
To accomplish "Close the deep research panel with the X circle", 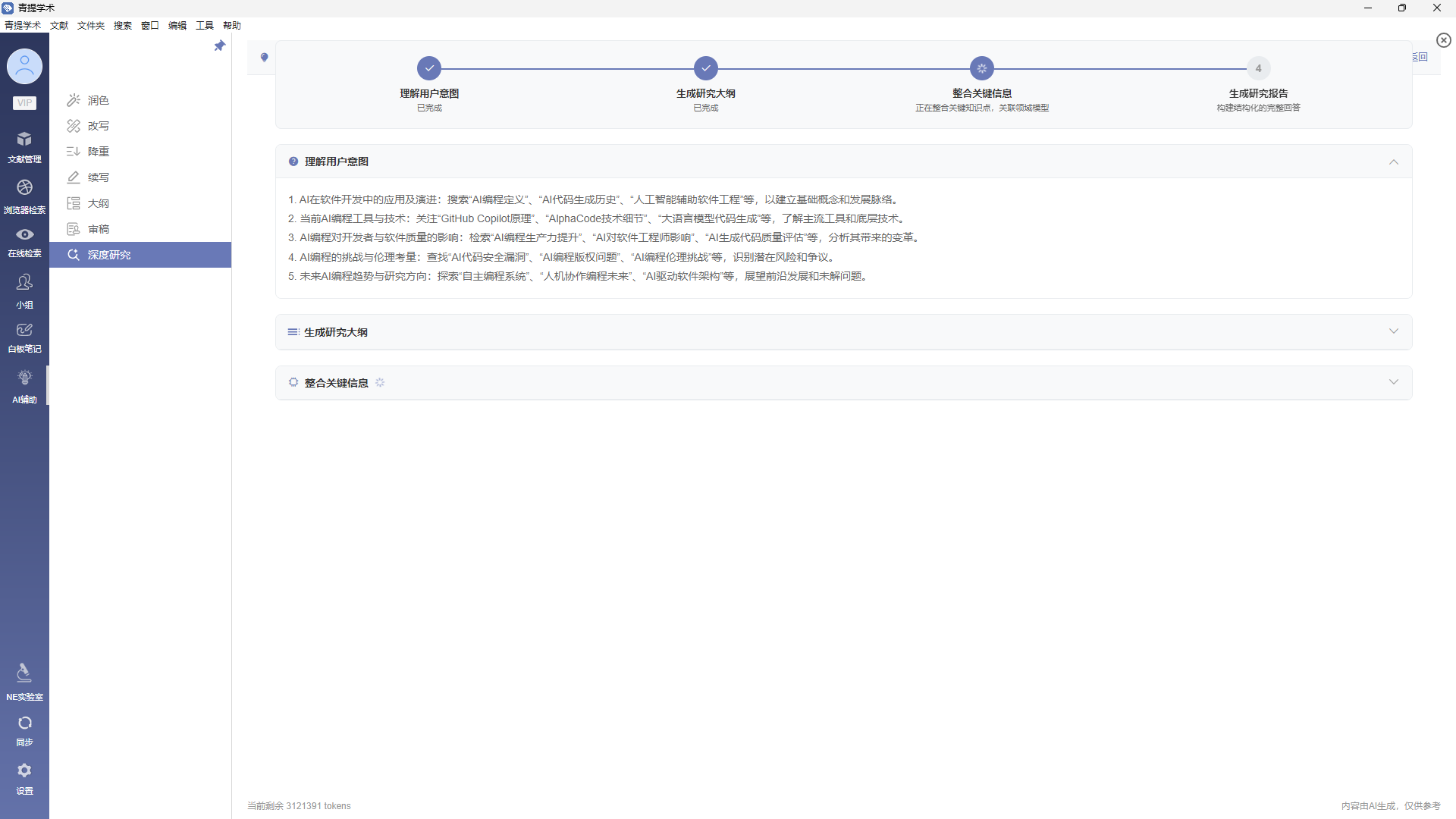I will coord(1443,40).
